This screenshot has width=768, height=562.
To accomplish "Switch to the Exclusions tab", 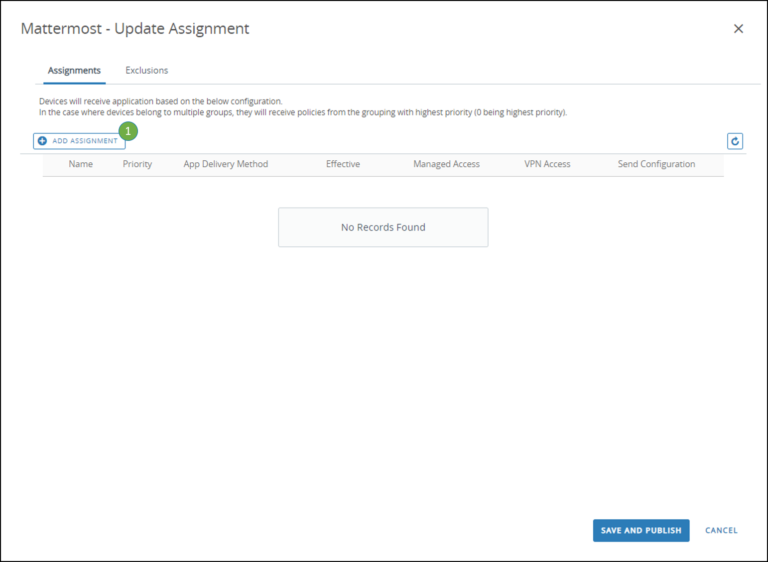I will 146,70.
